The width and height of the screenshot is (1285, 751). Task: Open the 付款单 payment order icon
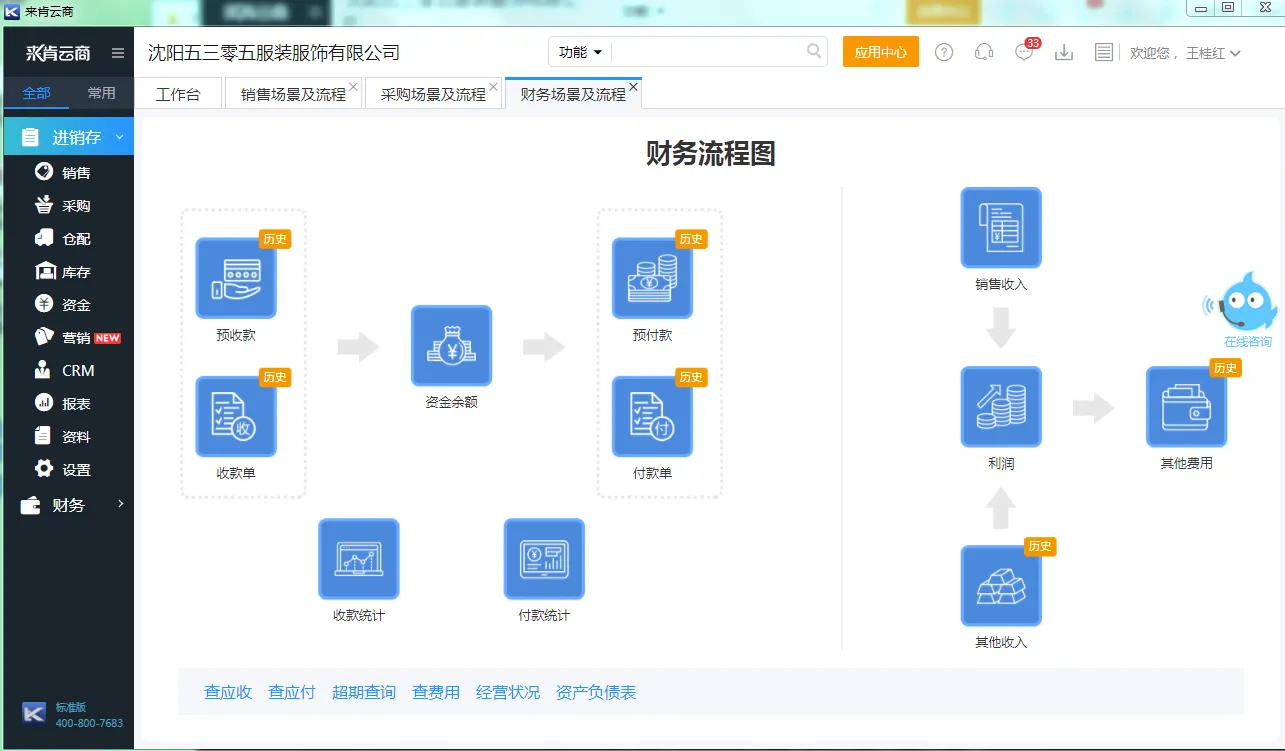pos(652,416)
